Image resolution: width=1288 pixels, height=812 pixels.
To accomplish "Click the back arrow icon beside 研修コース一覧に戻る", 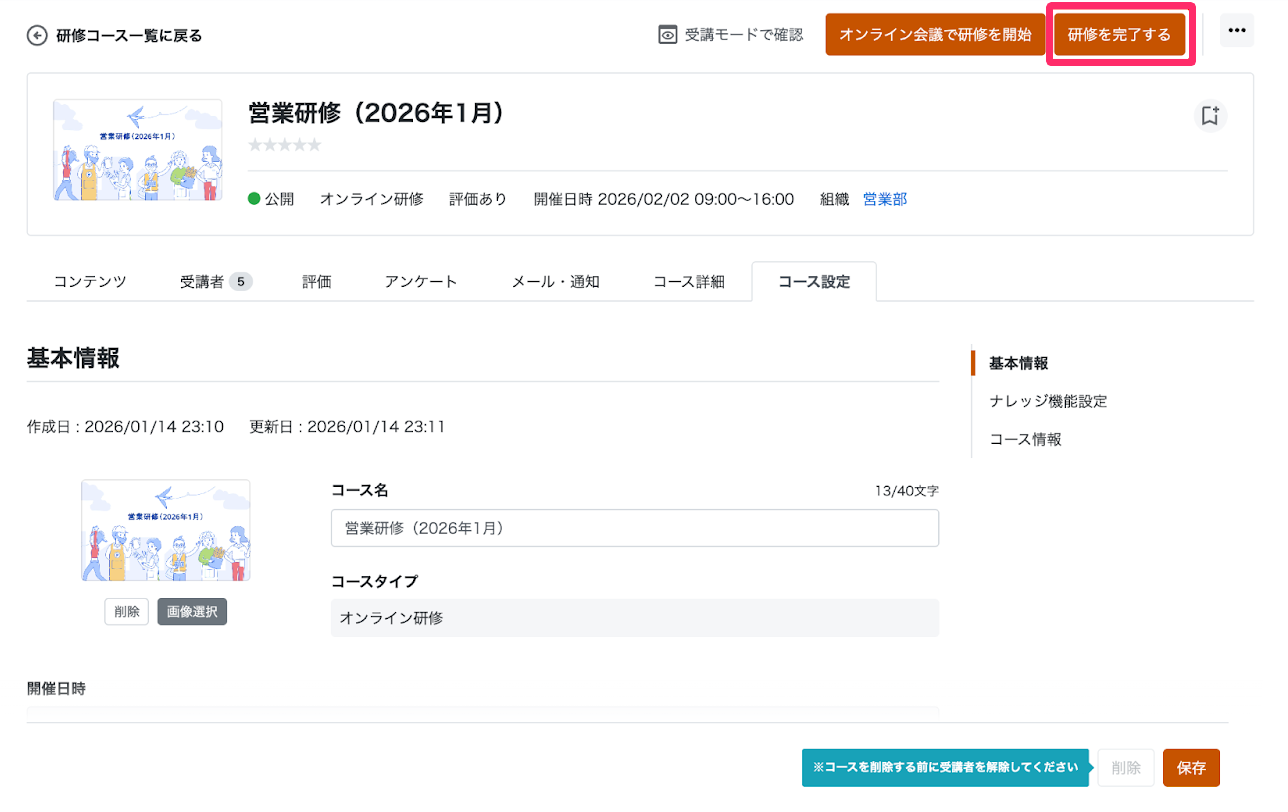I will pyautogui.click(x=37, y=36).
